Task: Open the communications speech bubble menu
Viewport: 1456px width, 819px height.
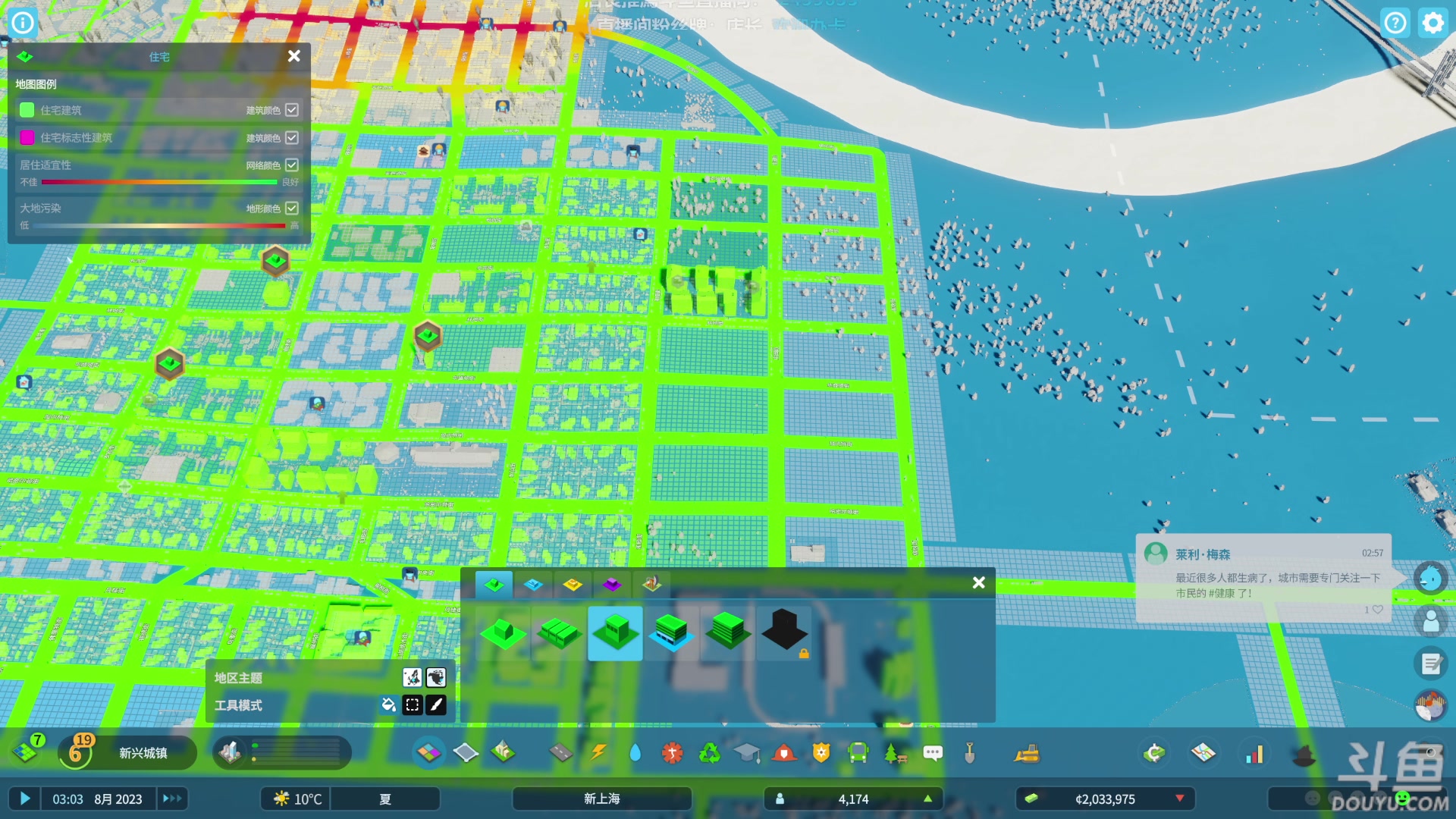Action: click(933, 753)
